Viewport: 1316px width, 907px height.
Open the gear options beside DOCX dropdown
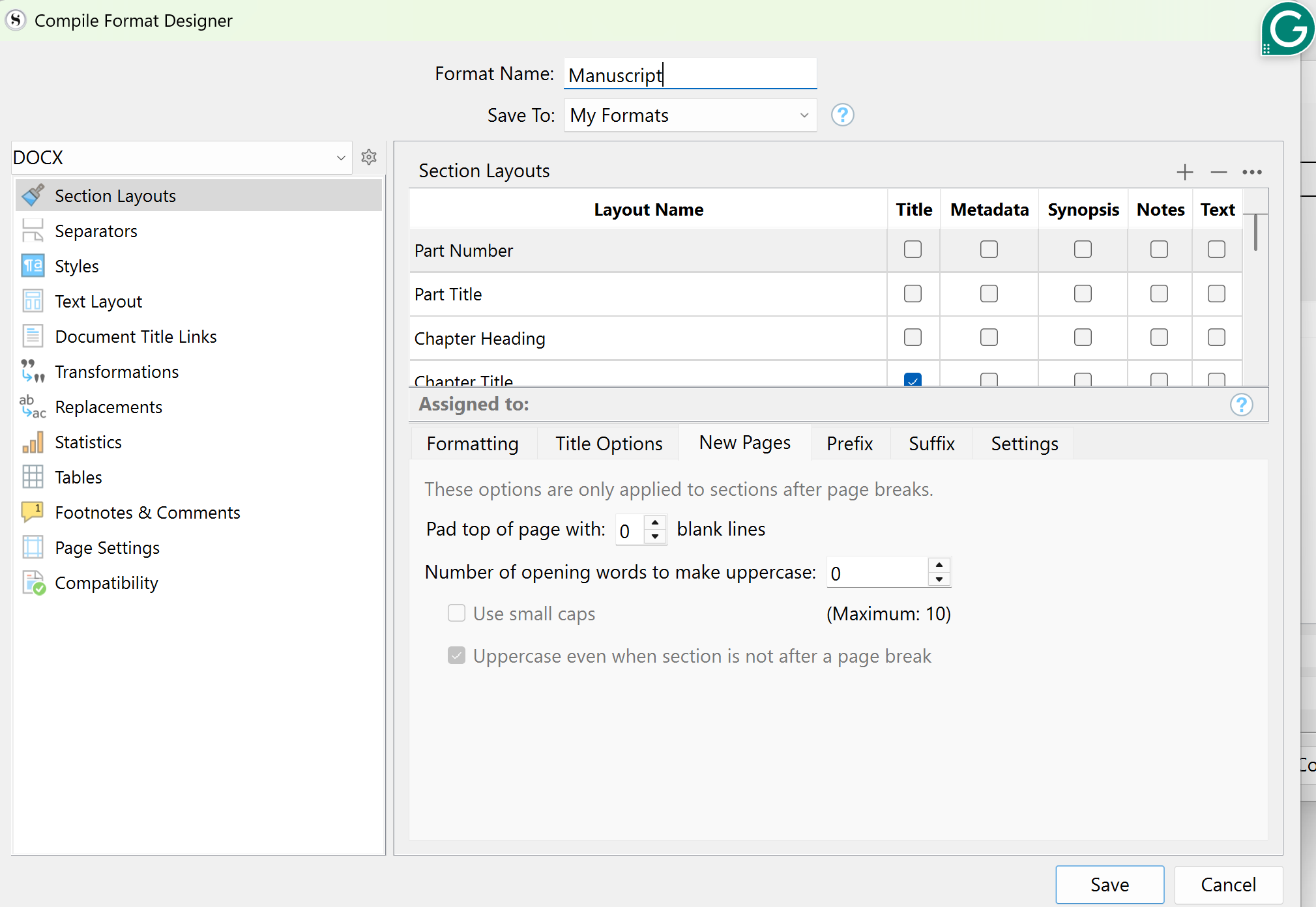[369, 157]
